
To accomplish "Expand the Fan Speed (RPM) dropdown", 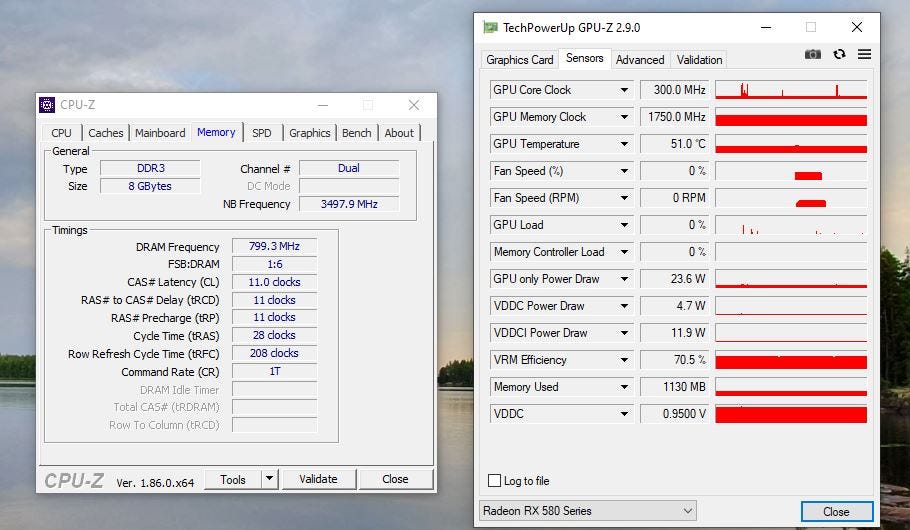I will (x=624, y=198).
